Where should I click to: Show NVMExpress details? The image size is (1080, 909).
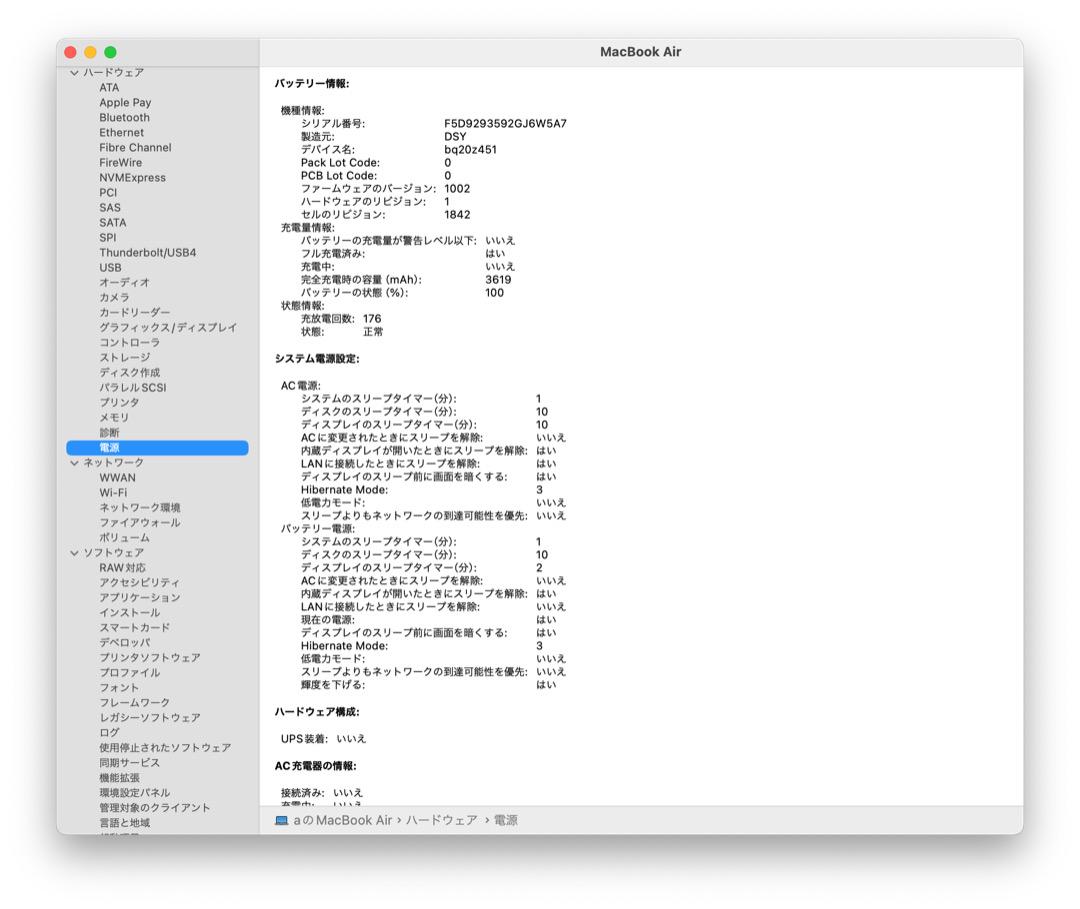(x=132, y=178)
